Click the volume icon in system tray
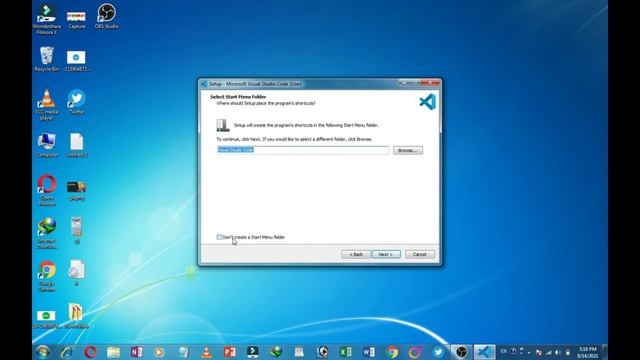Viewport: 640px width, 360px height. pyautogui.click(x=558, y=352)
